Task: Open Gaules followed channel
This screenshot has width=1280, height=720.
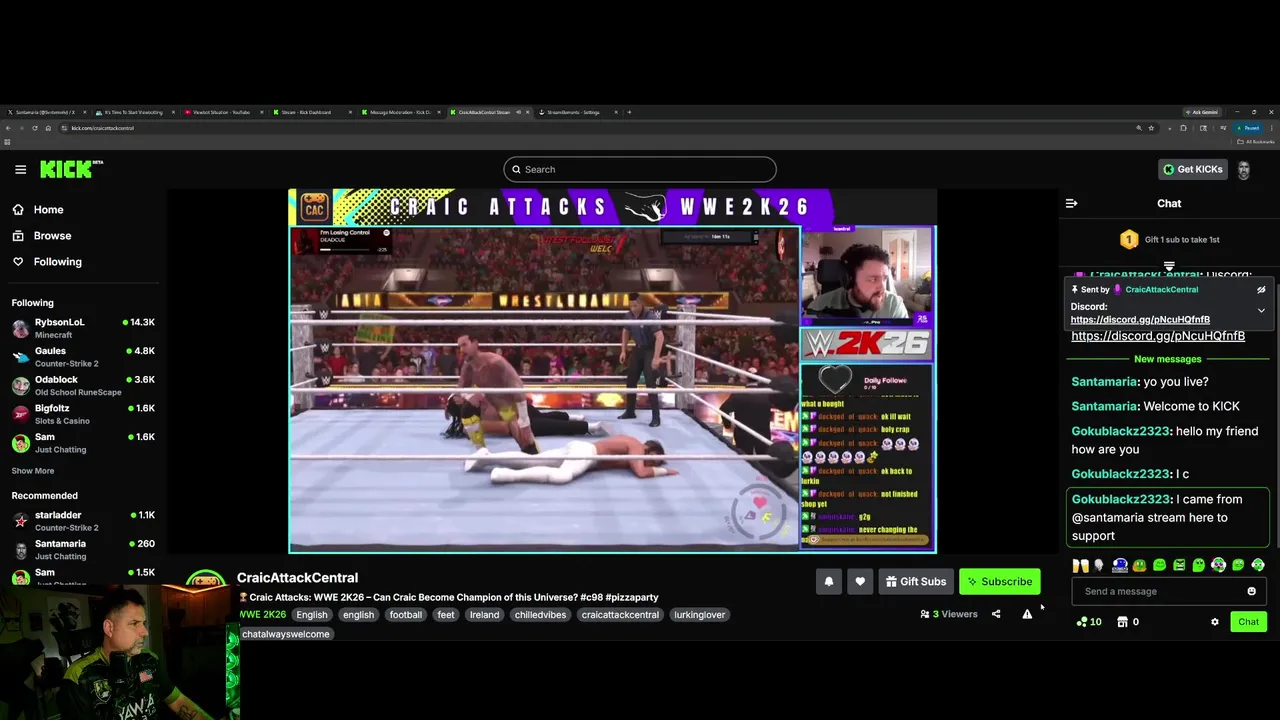Action: coord(83,357)
